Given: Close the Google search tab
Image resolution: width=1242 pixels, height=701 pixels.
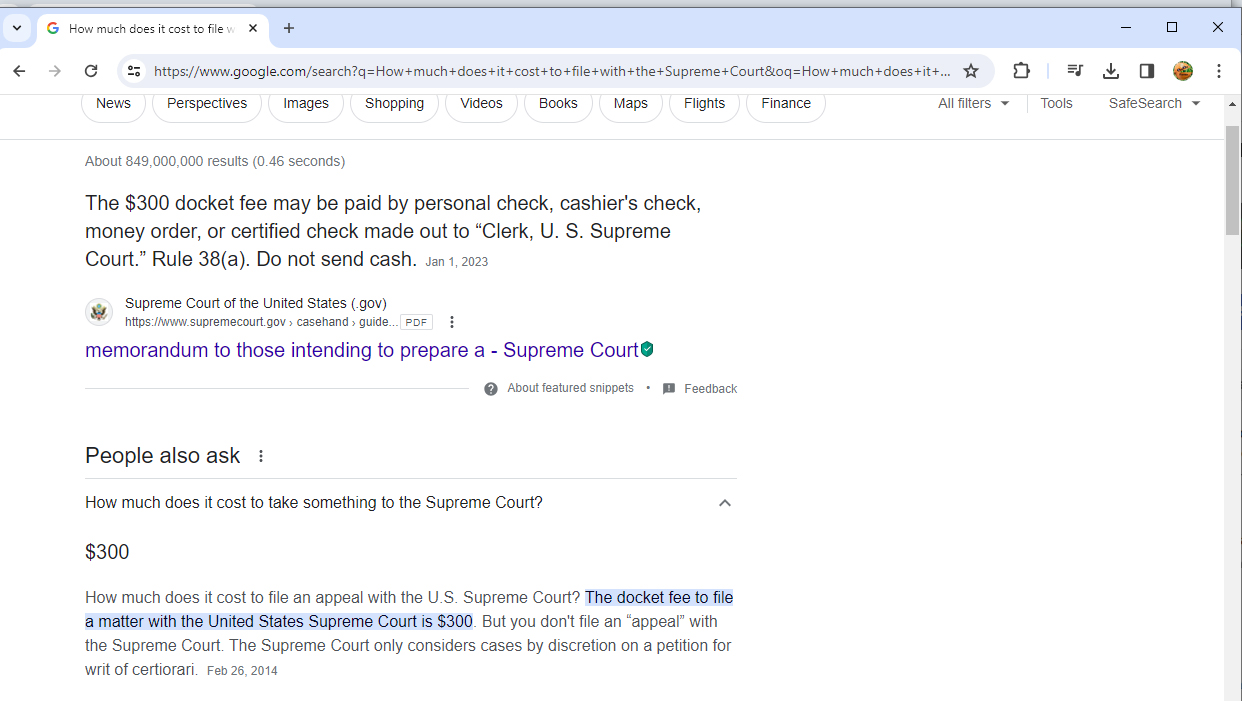Looking at the screenshot, I should 253,28.
